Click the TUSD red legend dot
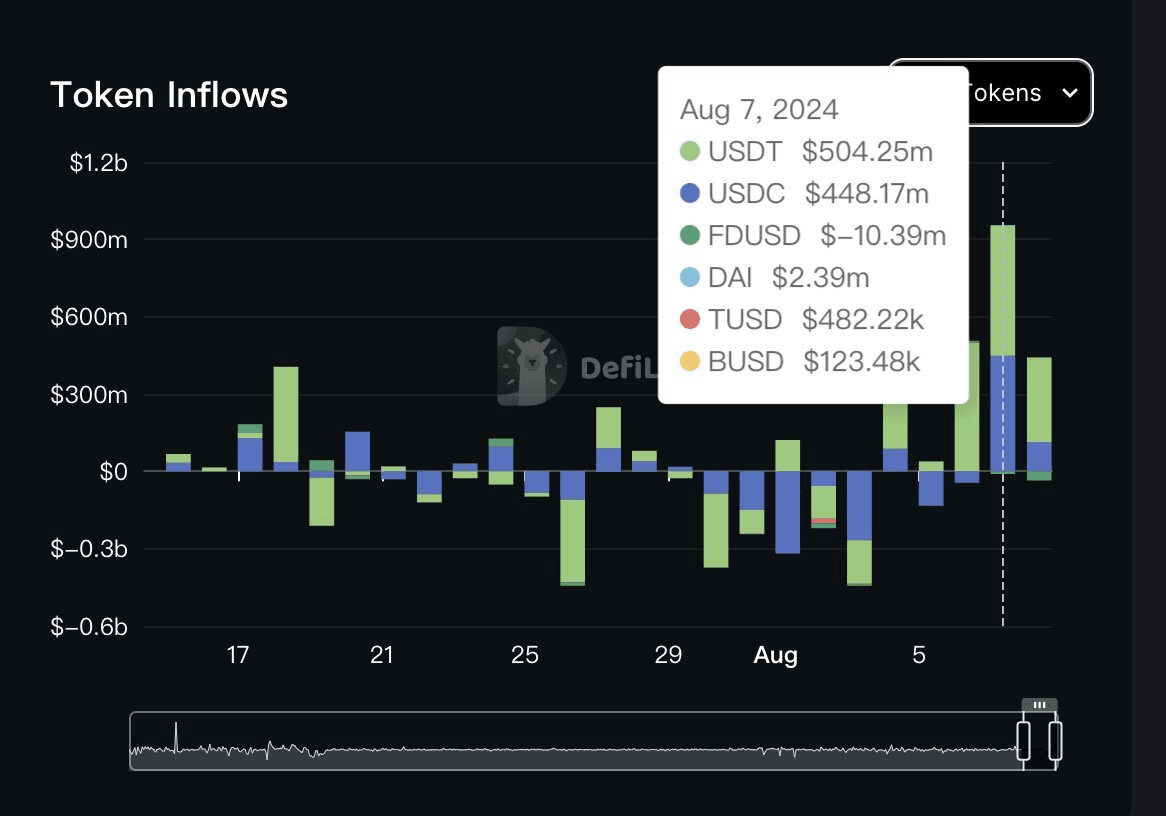Screen dimensions: 1166x816 click(x=690, y=319)
